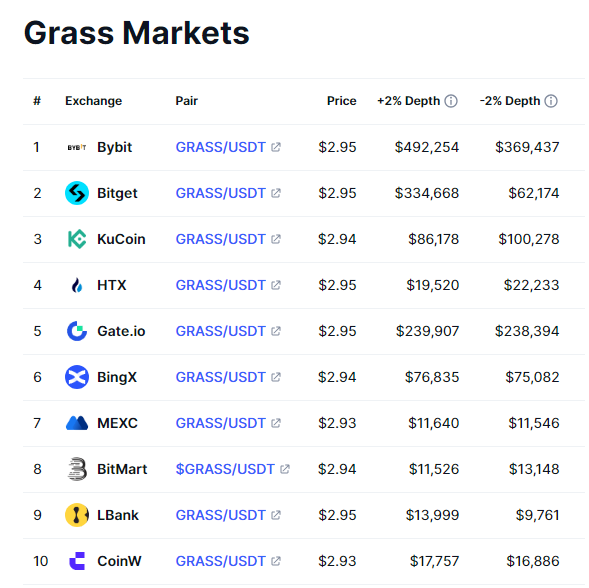Select the Bitget exchange name
This screenshot has height=588, width=589.
pyautogui.click(x=117, y=193)
